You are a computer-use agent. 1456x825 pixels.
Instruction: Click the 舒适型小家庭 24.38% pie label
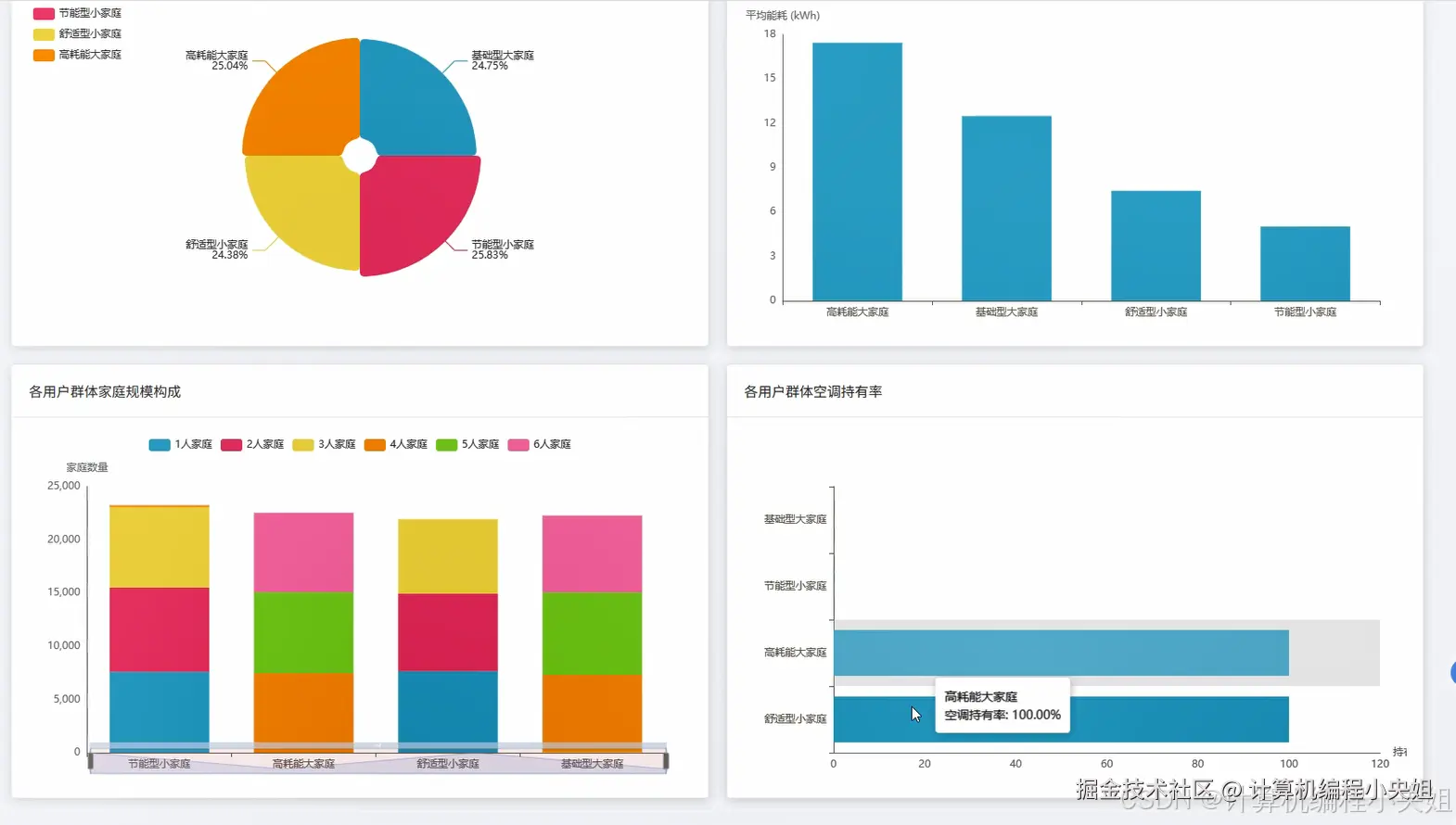pos(217,249)
